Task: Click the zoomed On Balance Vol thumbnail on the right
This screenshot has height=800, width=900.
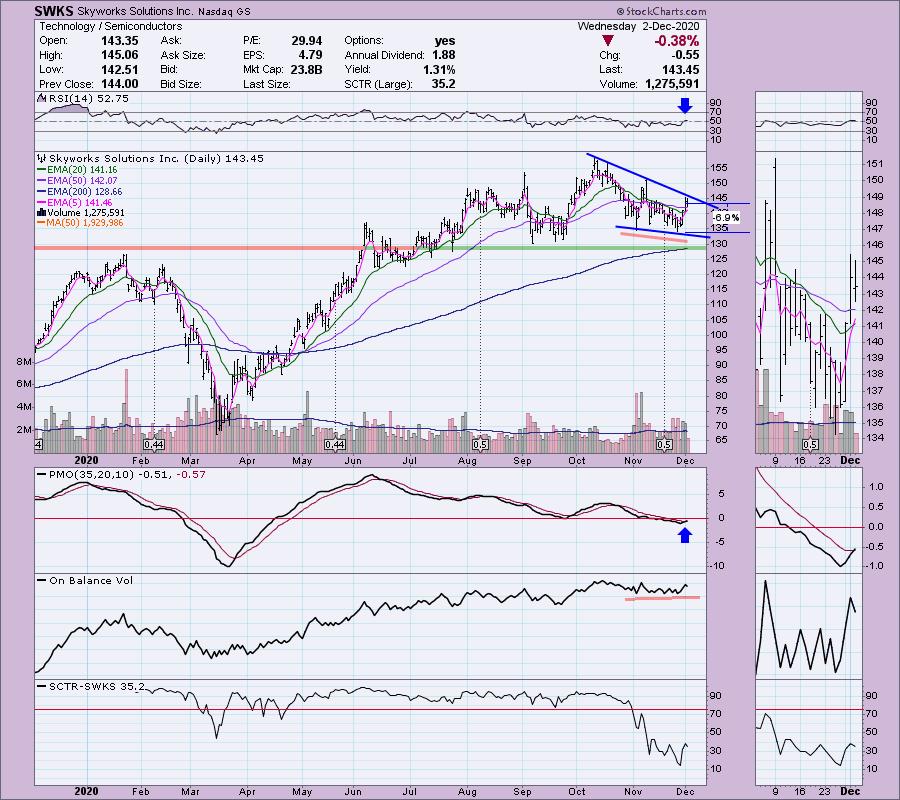Action: [x=809, y=627]
